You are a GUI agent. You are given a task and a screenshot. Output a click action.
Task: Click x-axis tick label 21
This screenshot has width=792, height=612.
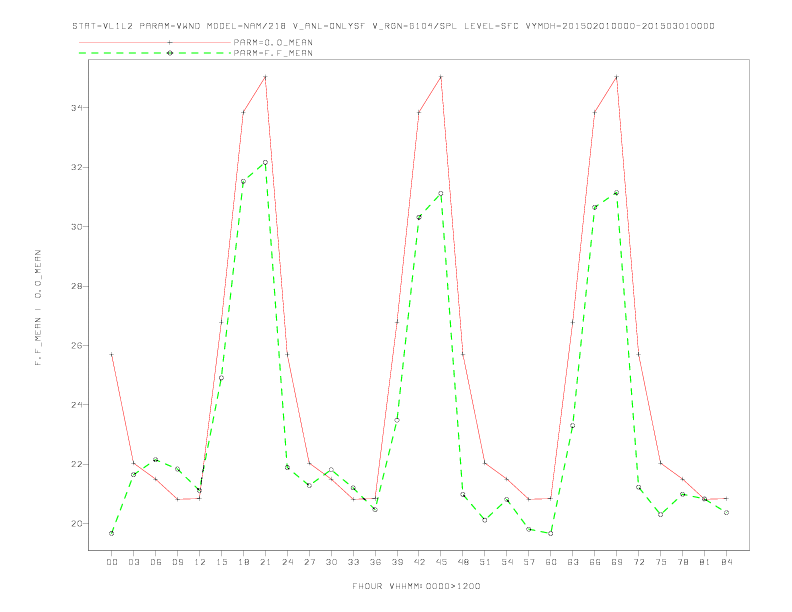point(265,562)
